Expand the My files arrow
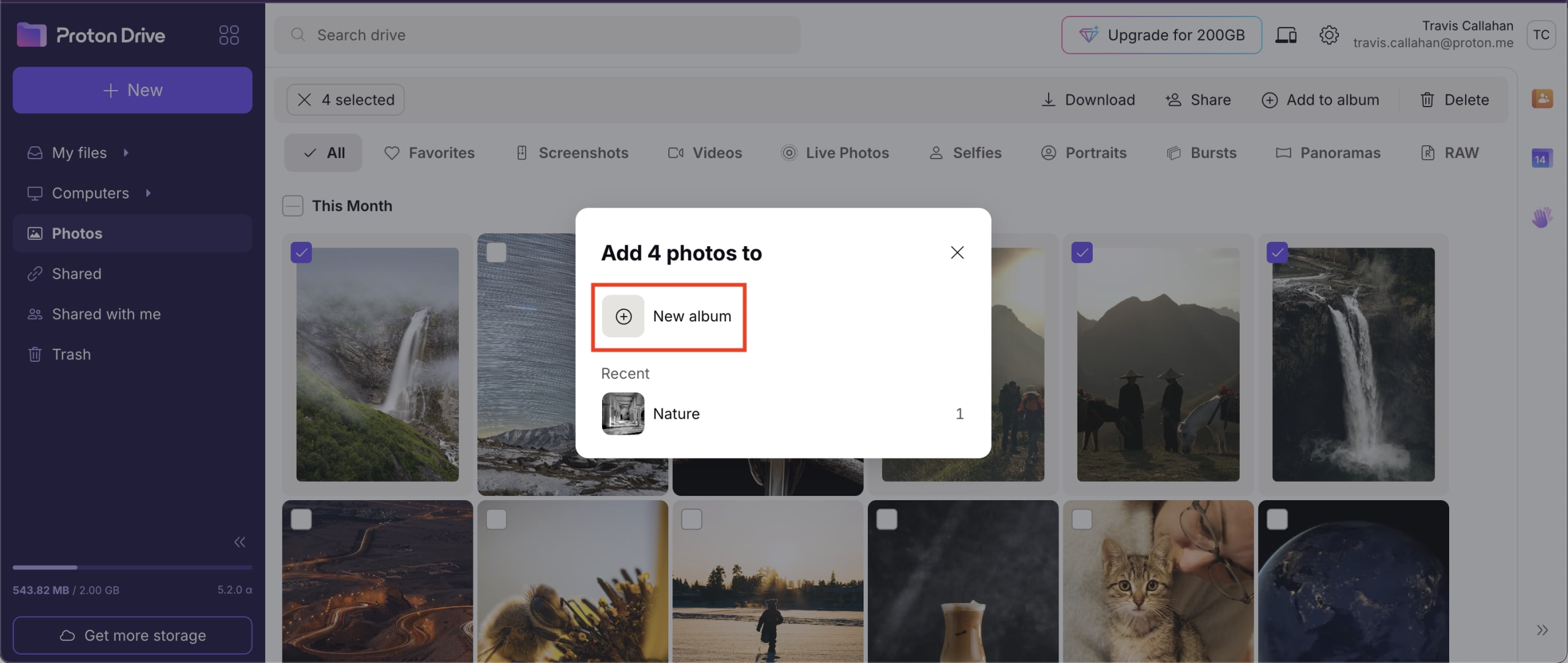Image resolution: width=1568 pixels, height=663 pixels. click(x=126, y=152)
